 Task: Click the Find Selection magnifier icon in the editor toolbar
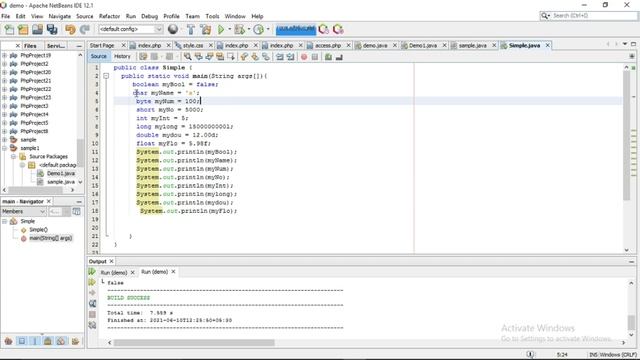[187, 57]
